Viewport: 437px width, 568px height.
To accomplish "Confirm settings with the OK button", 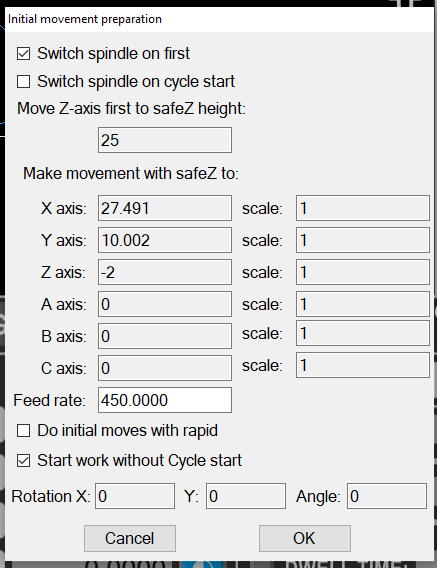I will [304, 538].
